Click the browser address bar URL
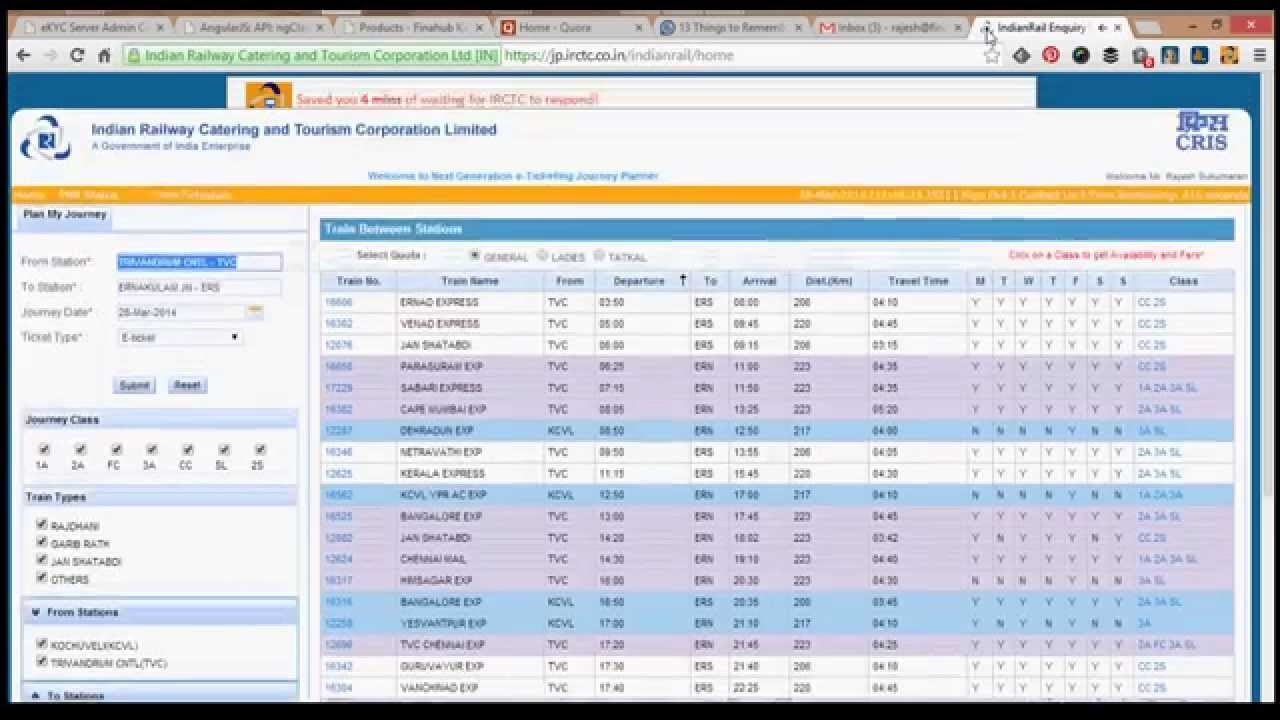This screenshot has width=1280, height=720. pos(619,56)
